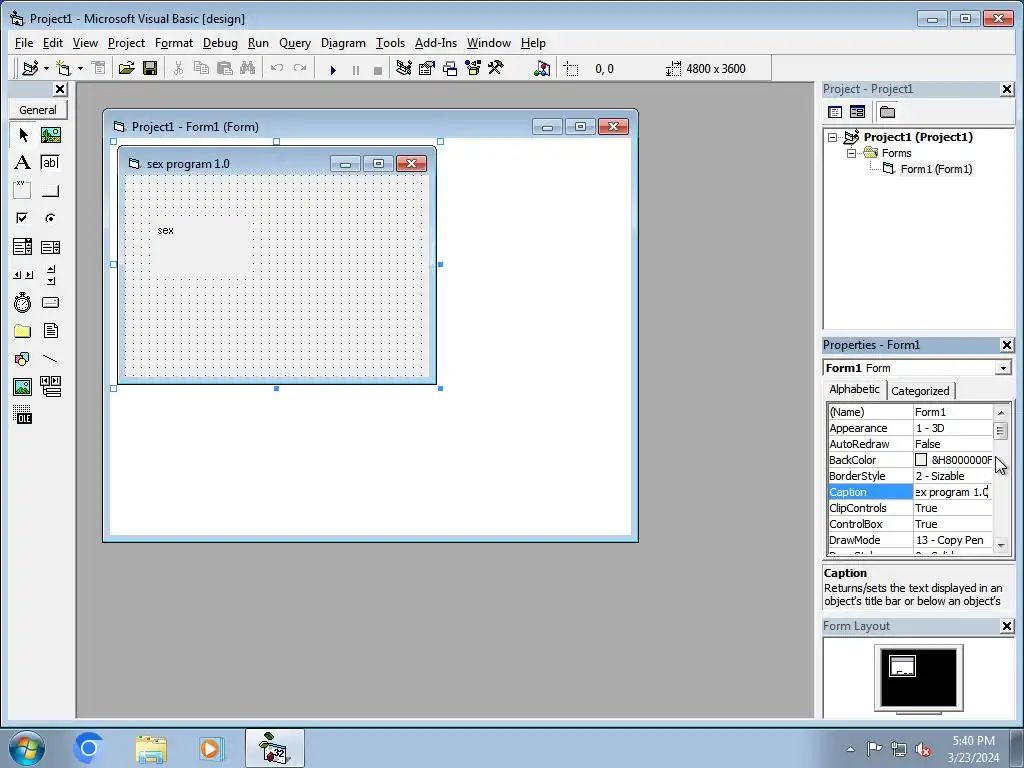Start the program with the Run arrow
The width and height of the screenshot is (1024, 768).
tap(332, 69)
